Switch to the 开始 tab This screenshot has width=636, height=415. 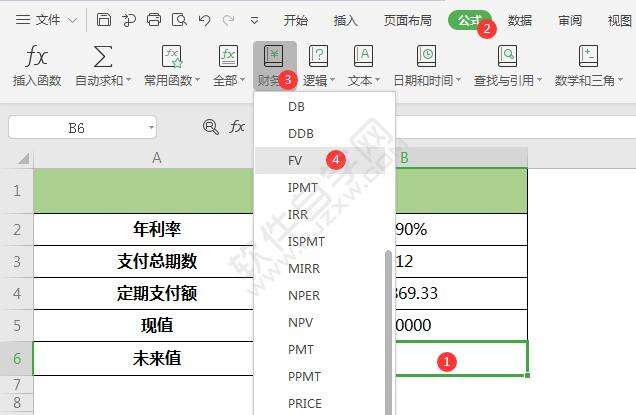point(295,20)
